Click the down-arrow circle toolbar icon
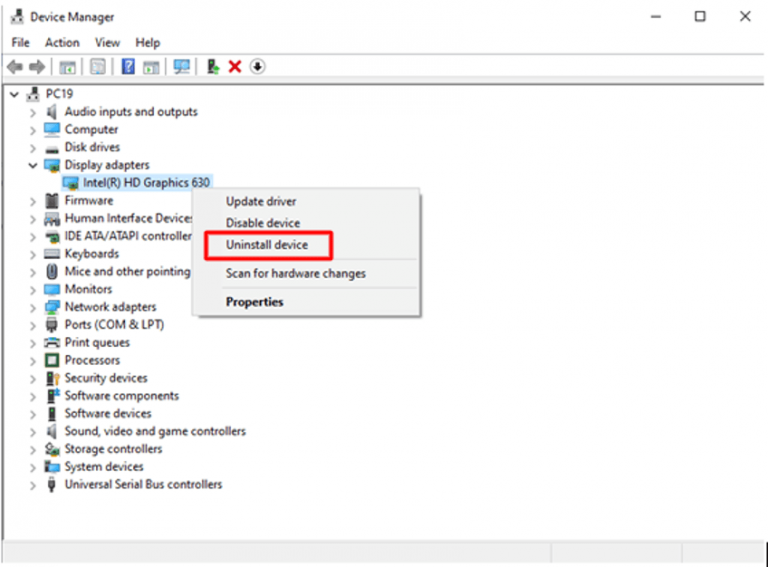This screenshot has width=768, height=567. [257, 67]
